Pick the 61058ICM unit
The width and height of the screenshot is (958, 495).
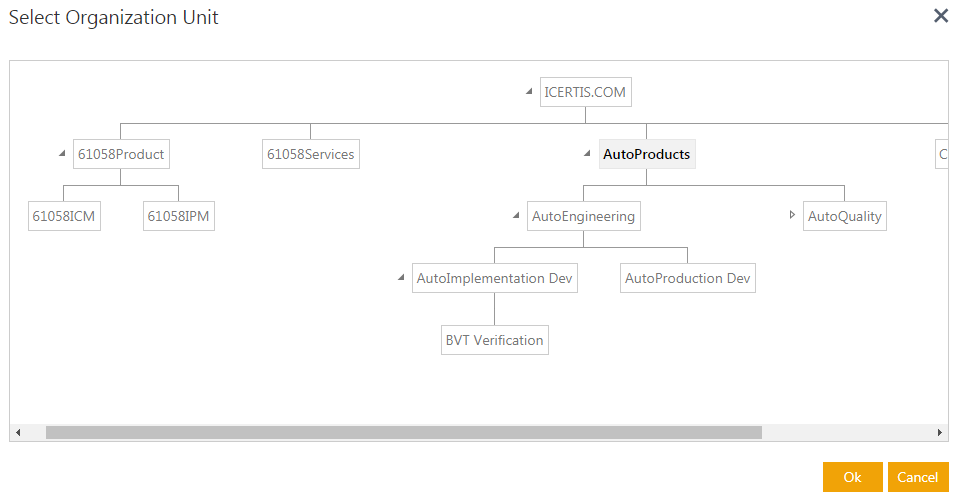coord(64,217)
